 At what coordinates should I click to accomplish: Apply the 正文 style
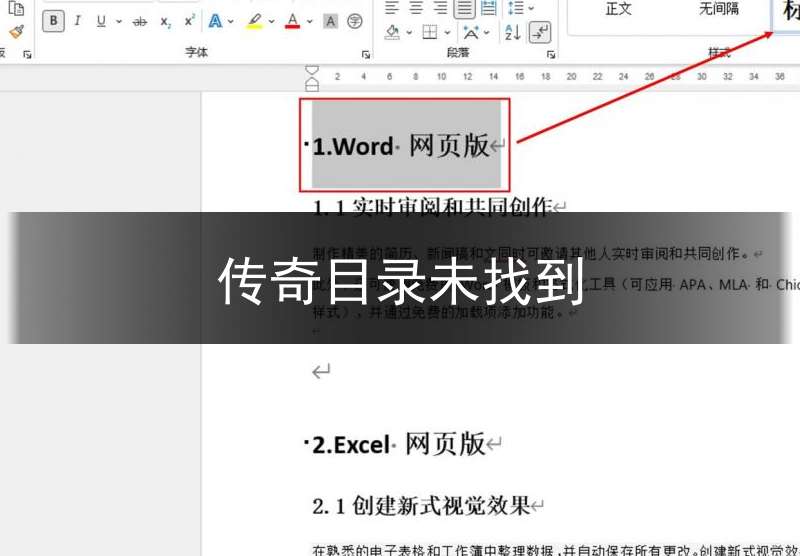point(618,9)
